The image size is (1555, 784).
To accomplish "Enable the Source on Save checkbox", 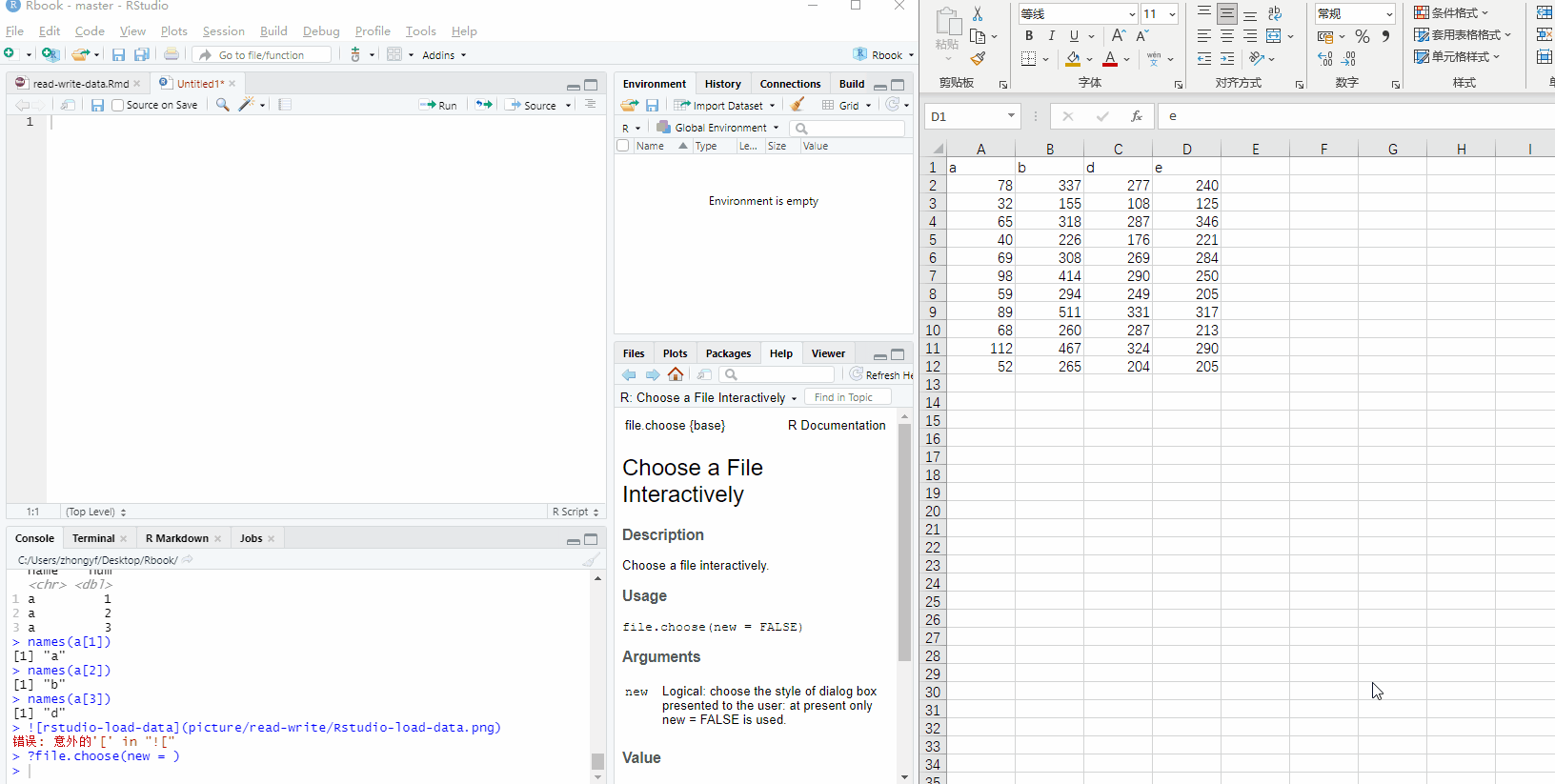I will (x=118, y=106).
